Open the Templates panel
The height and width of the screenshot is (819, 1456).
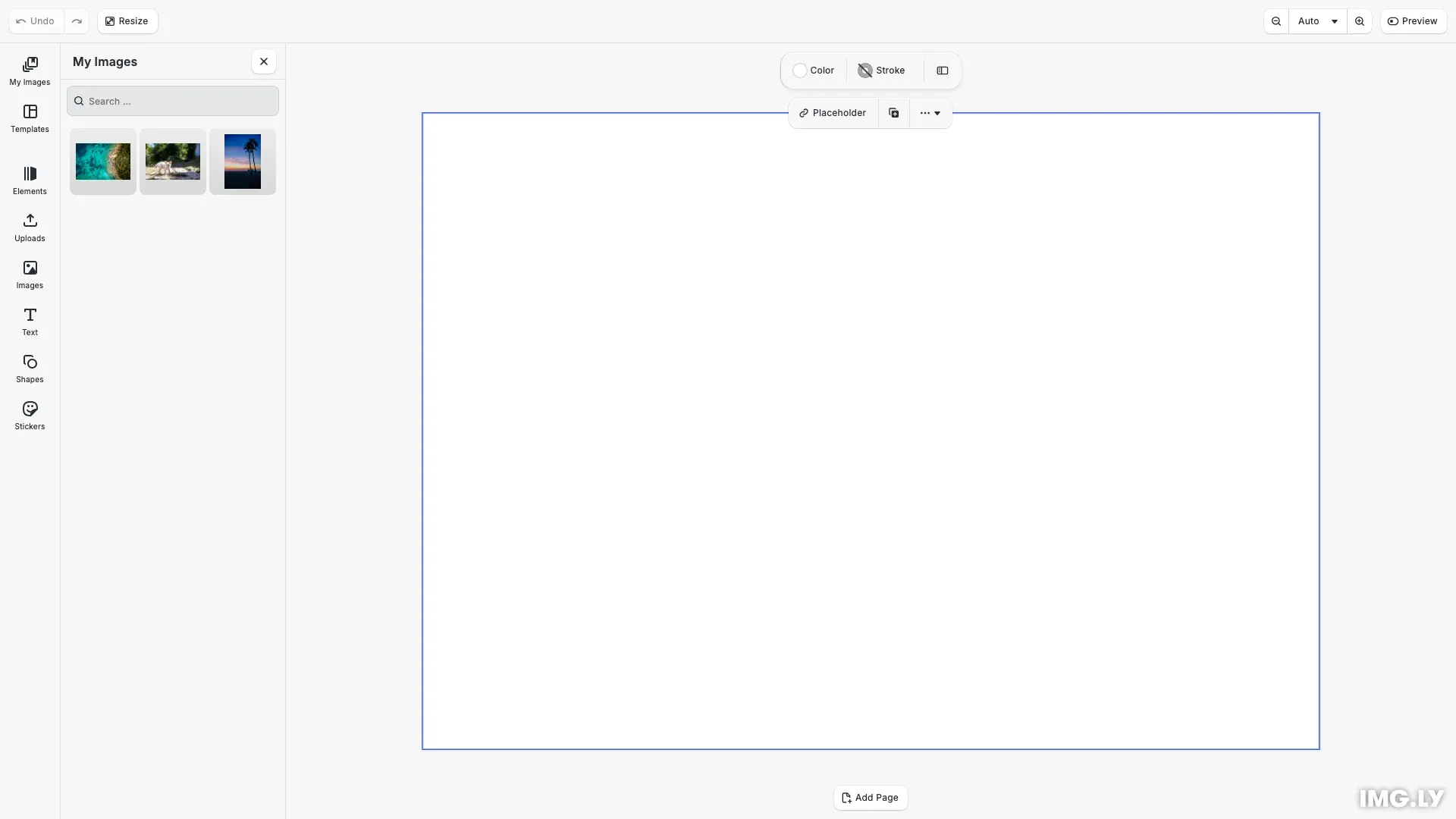(x=30, y=118)
